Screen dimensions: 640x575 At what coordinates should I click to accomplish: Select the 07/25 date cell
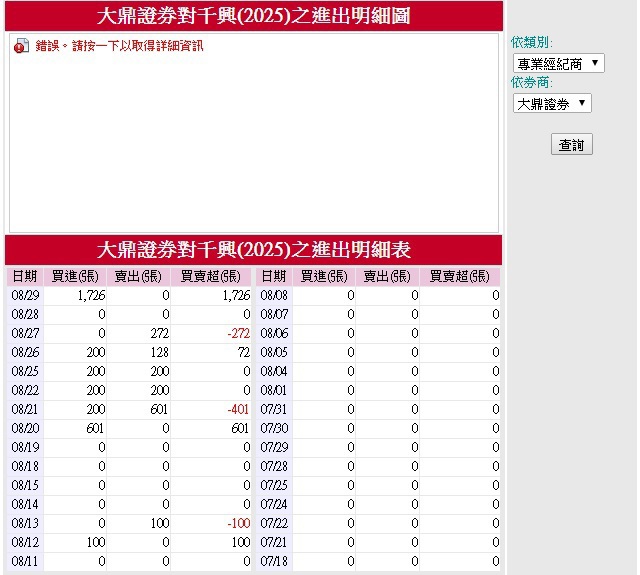click(x=274, y=485)
